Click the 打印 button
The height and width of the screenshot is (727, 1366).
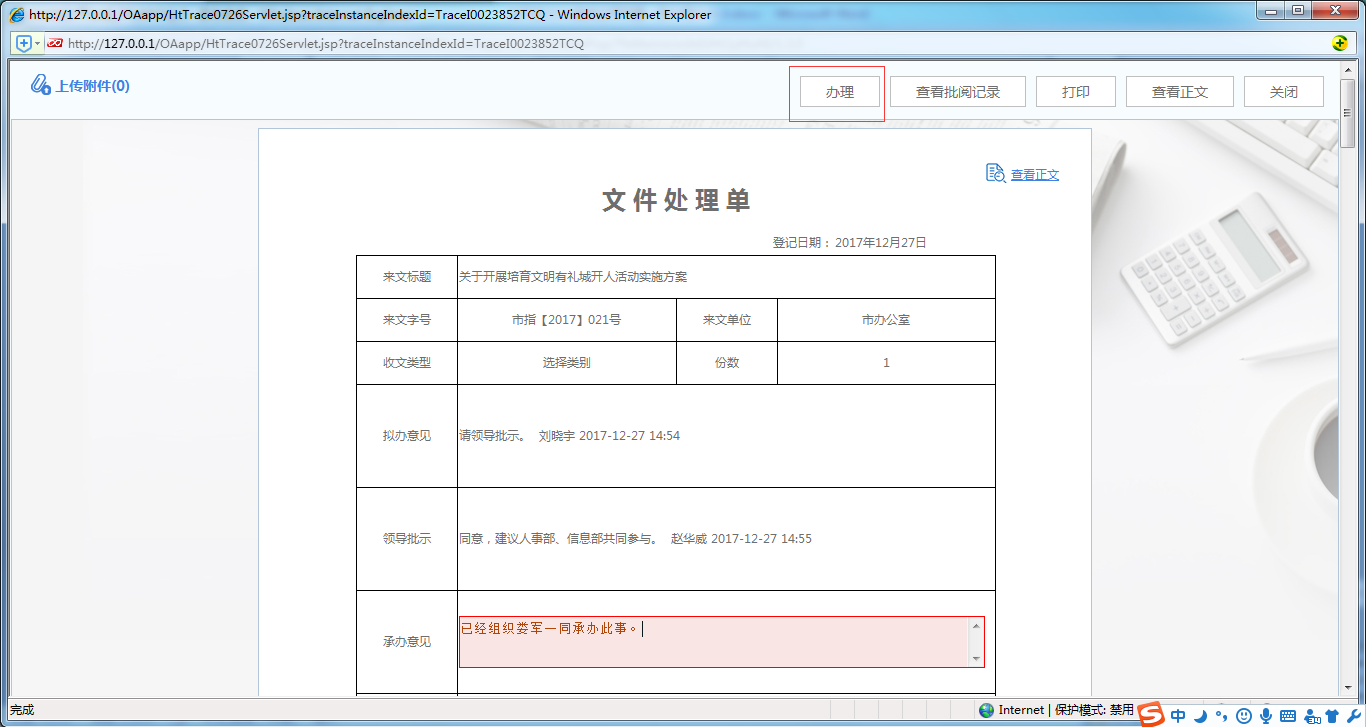click(x=1075, y=90)
